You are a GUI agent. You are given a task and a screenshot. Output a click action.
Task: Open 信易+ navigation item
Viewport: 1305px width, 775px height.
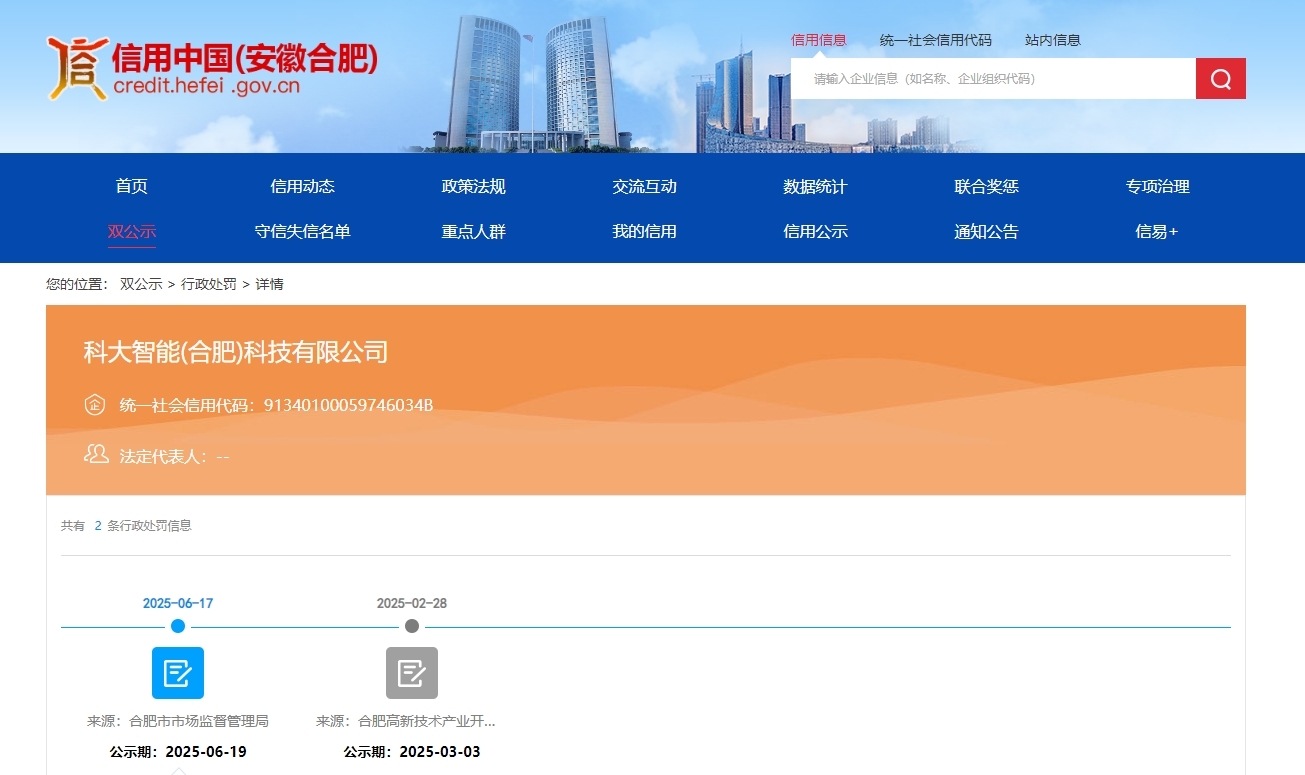click(1157, 232)
